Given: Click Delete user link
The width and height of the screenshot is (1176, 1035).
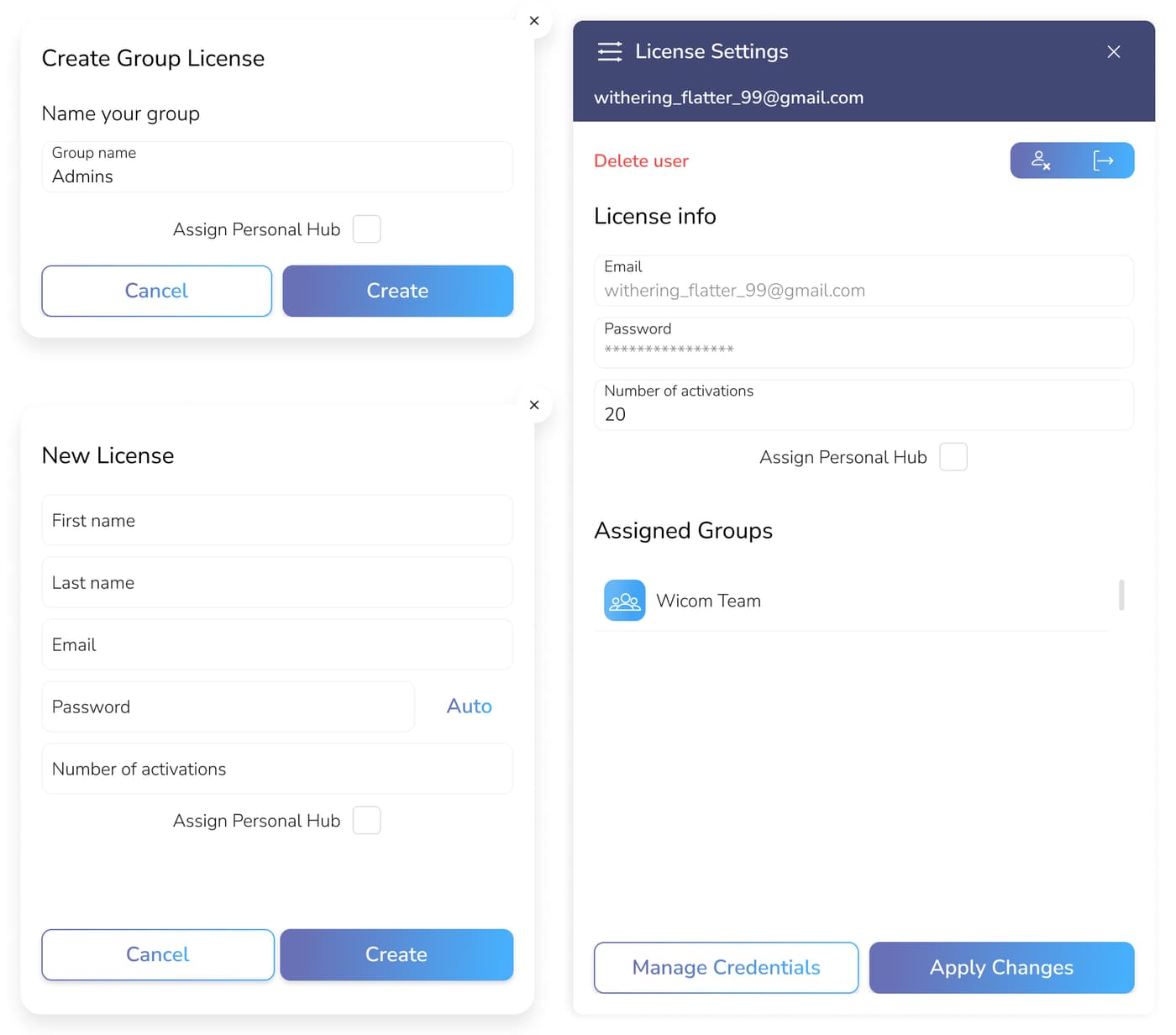Looking at the screenshot, I should pyautogui.click(x=641, y=161).
